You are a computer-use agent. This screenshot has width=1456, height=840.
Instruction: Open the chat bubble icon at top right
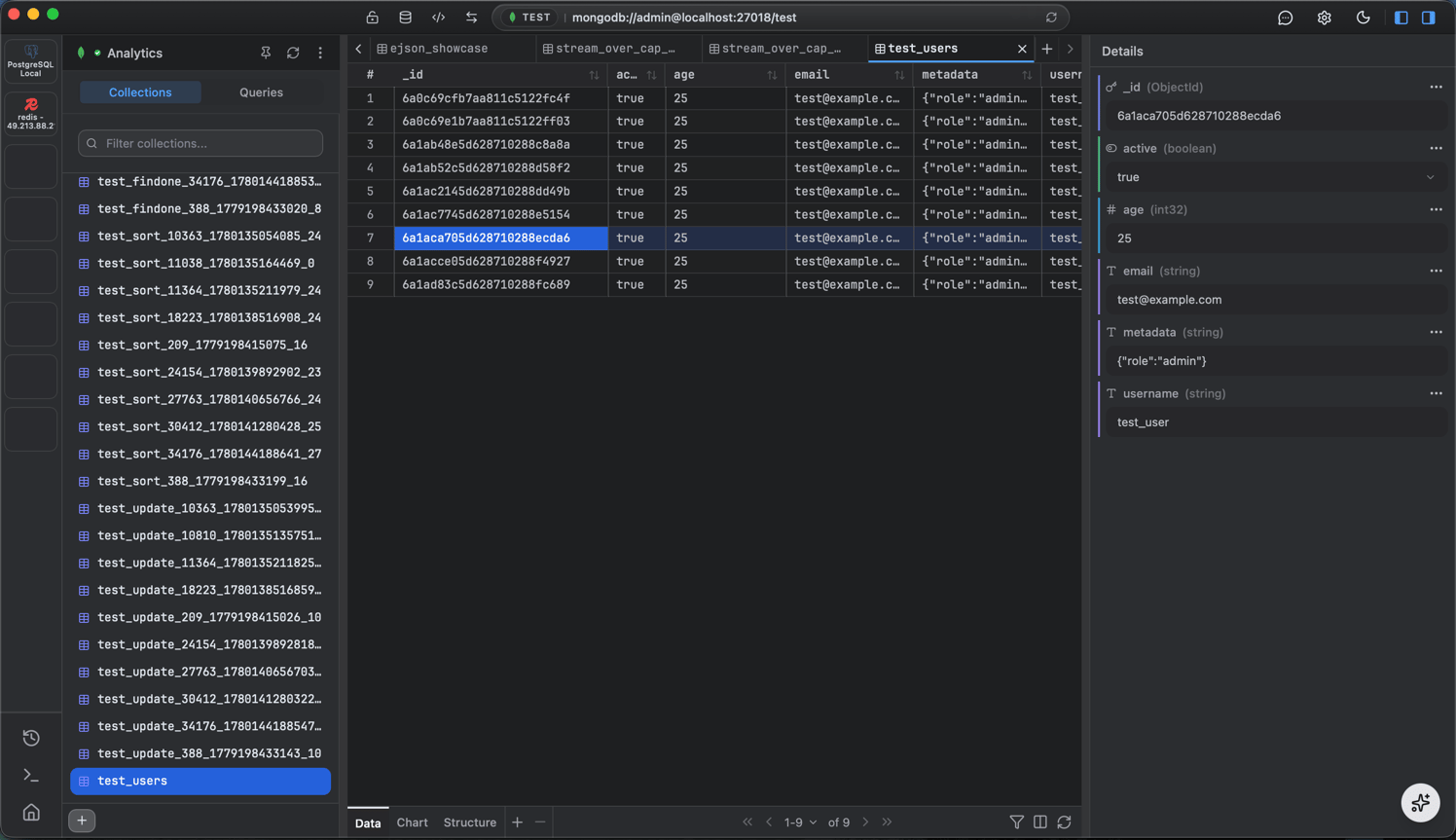(1286, 18)
